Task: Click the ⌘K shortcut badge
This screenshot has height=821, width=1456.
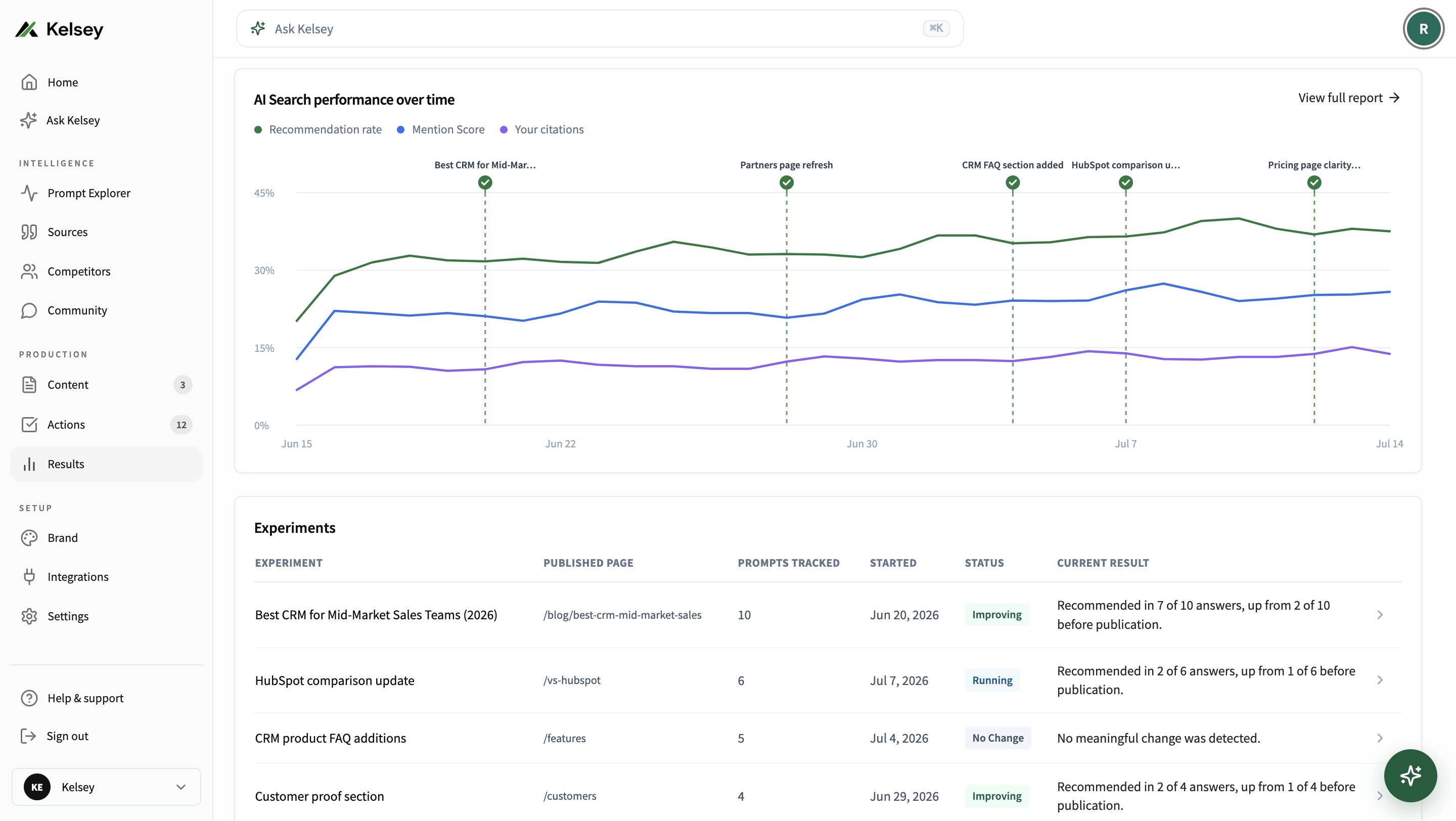Action: [936, 28]
